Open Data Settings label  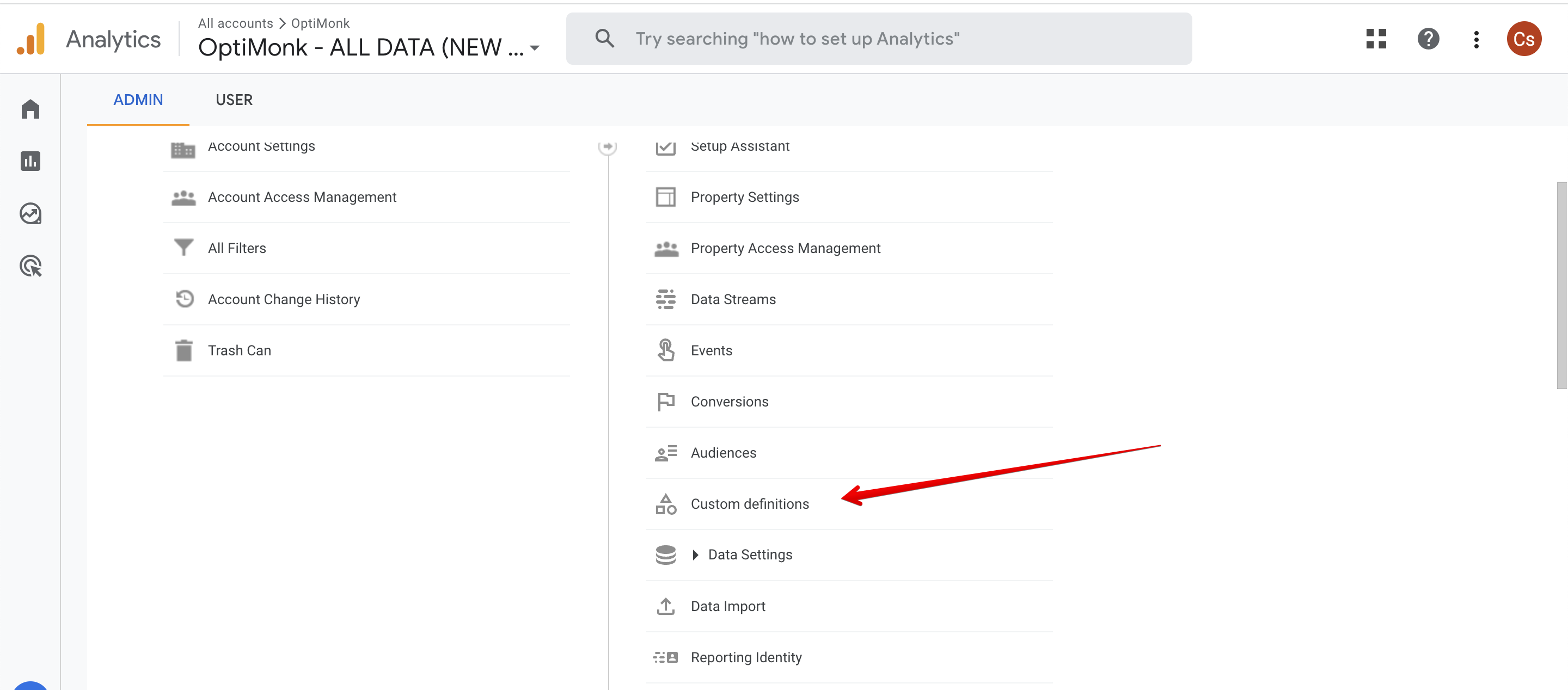750,555
